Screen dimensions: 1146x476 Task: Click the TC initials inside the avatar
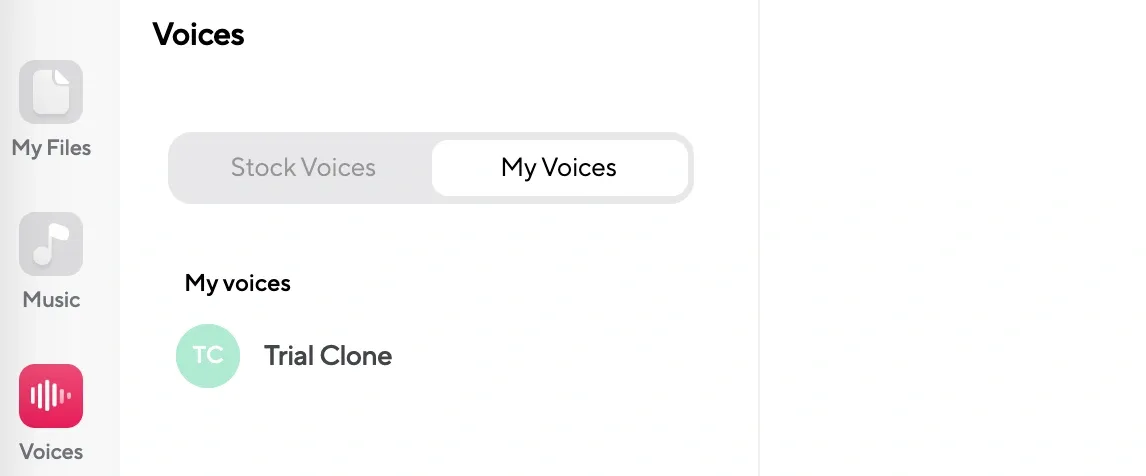(x=208, y=356)
